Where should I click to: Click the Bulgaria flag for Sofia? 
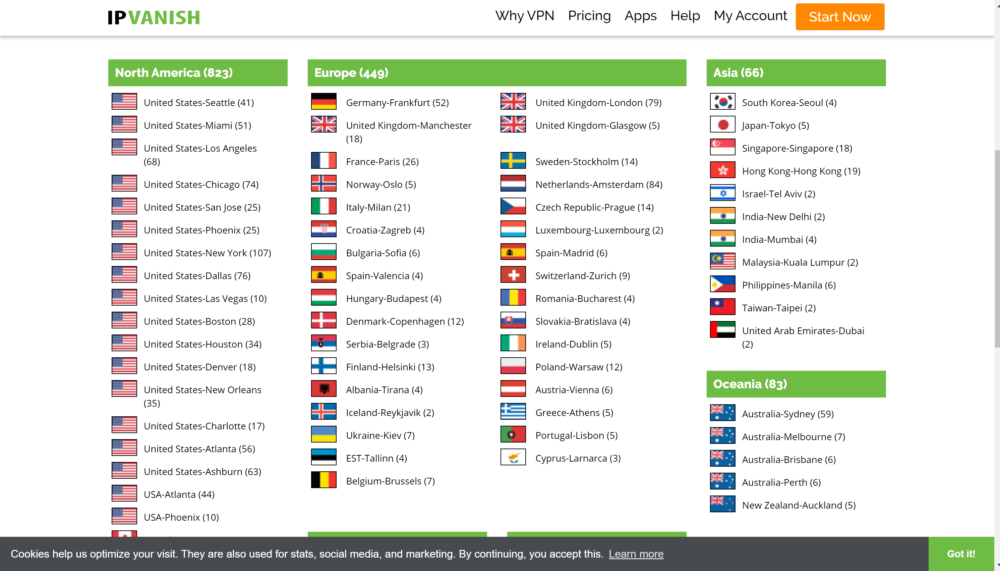(323, 252)
